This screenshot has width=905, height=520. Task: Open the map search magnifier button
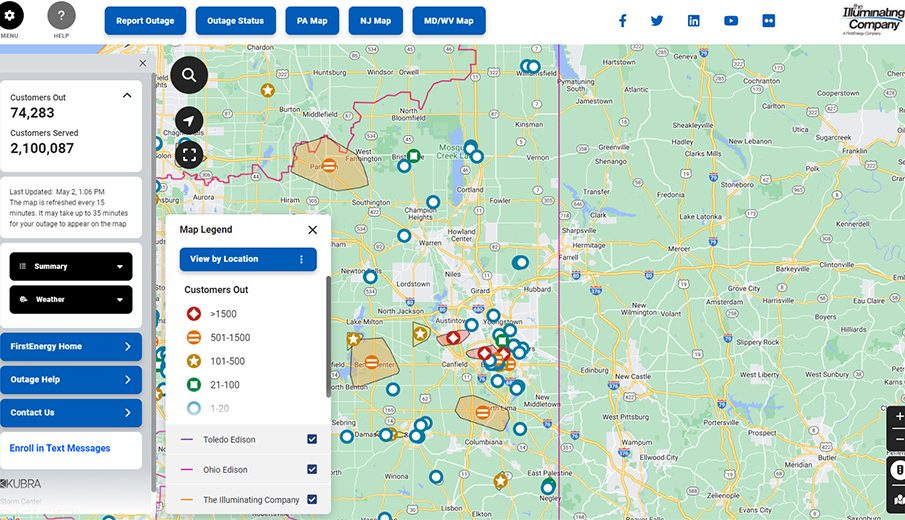tap(189, 75)
